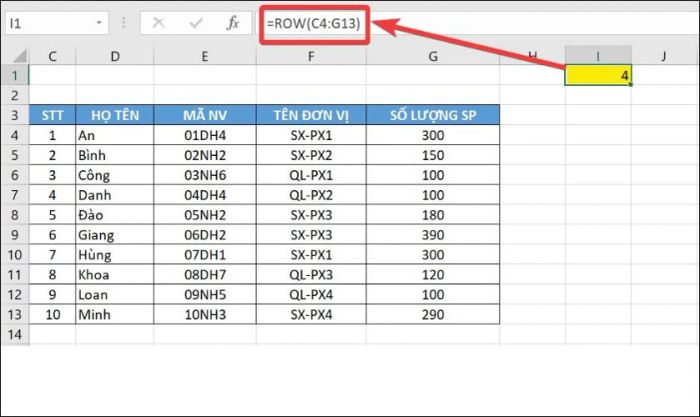Image resolution: width=700 pixels, height=417 pixels.
Task: Open the Insert Function fx dialog
Action: click(x=233, y=23)
